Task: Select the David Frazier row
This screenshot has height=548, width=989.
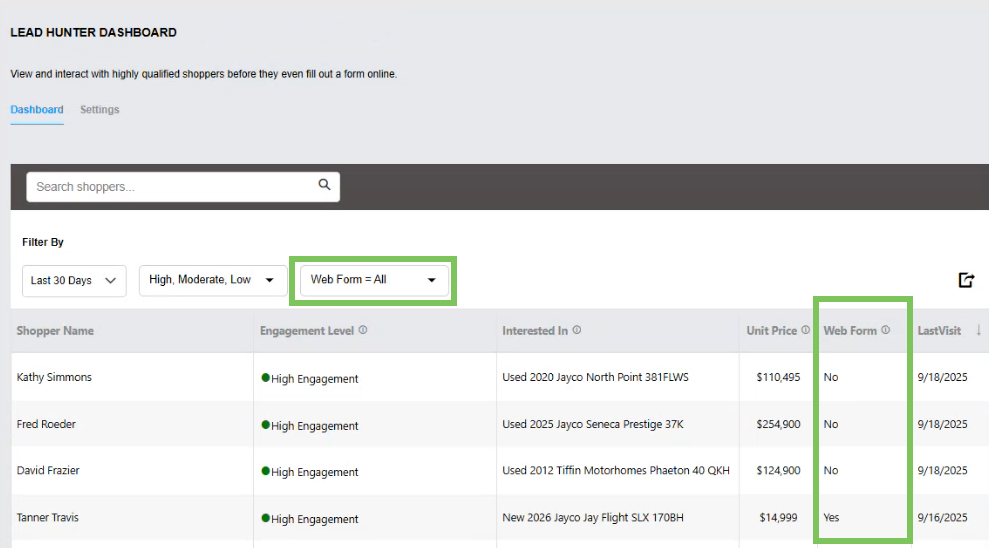Action: (47, 471)
